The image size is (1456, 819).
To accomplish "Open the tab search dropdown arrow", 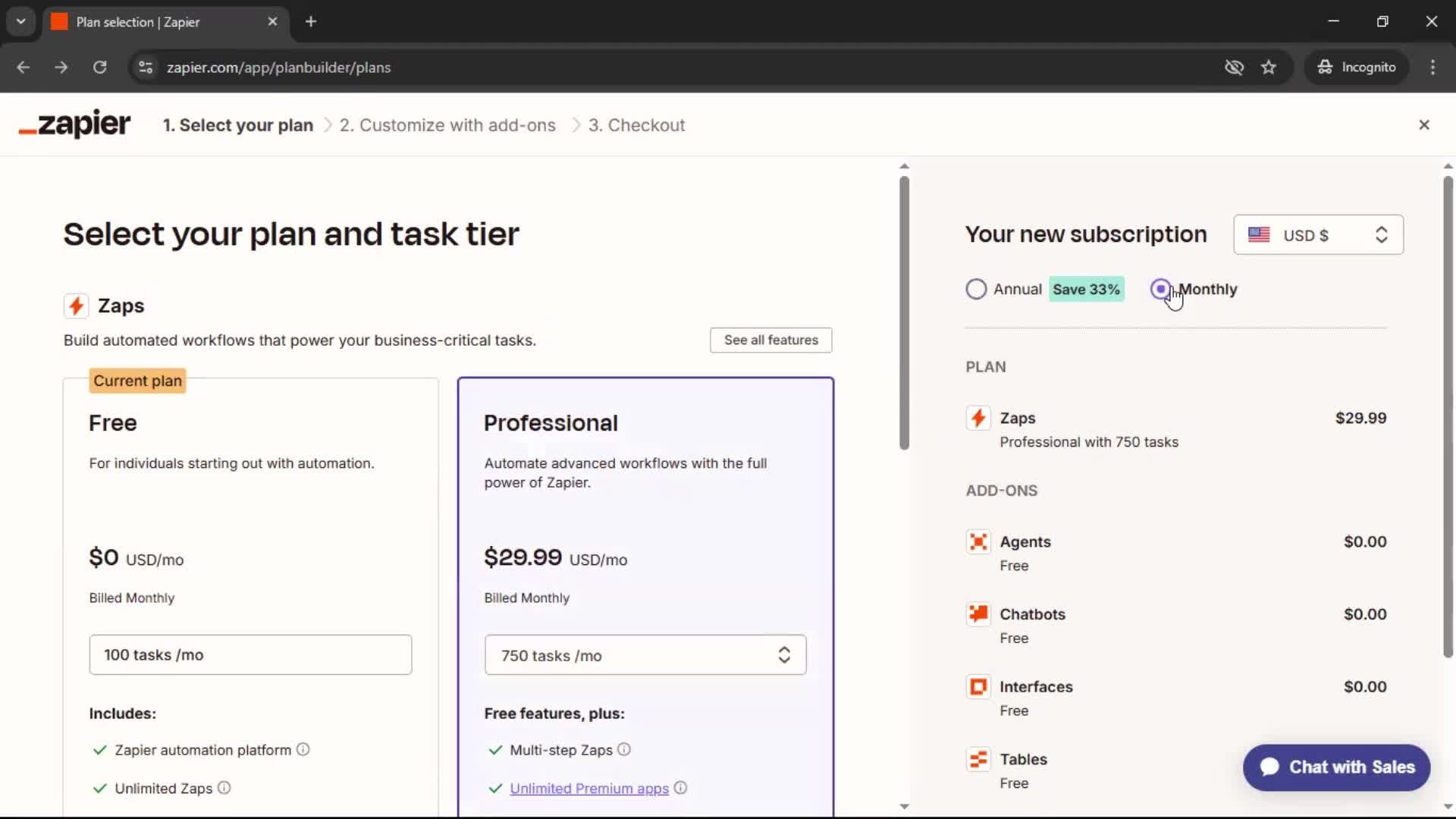I will pos(21,21).
